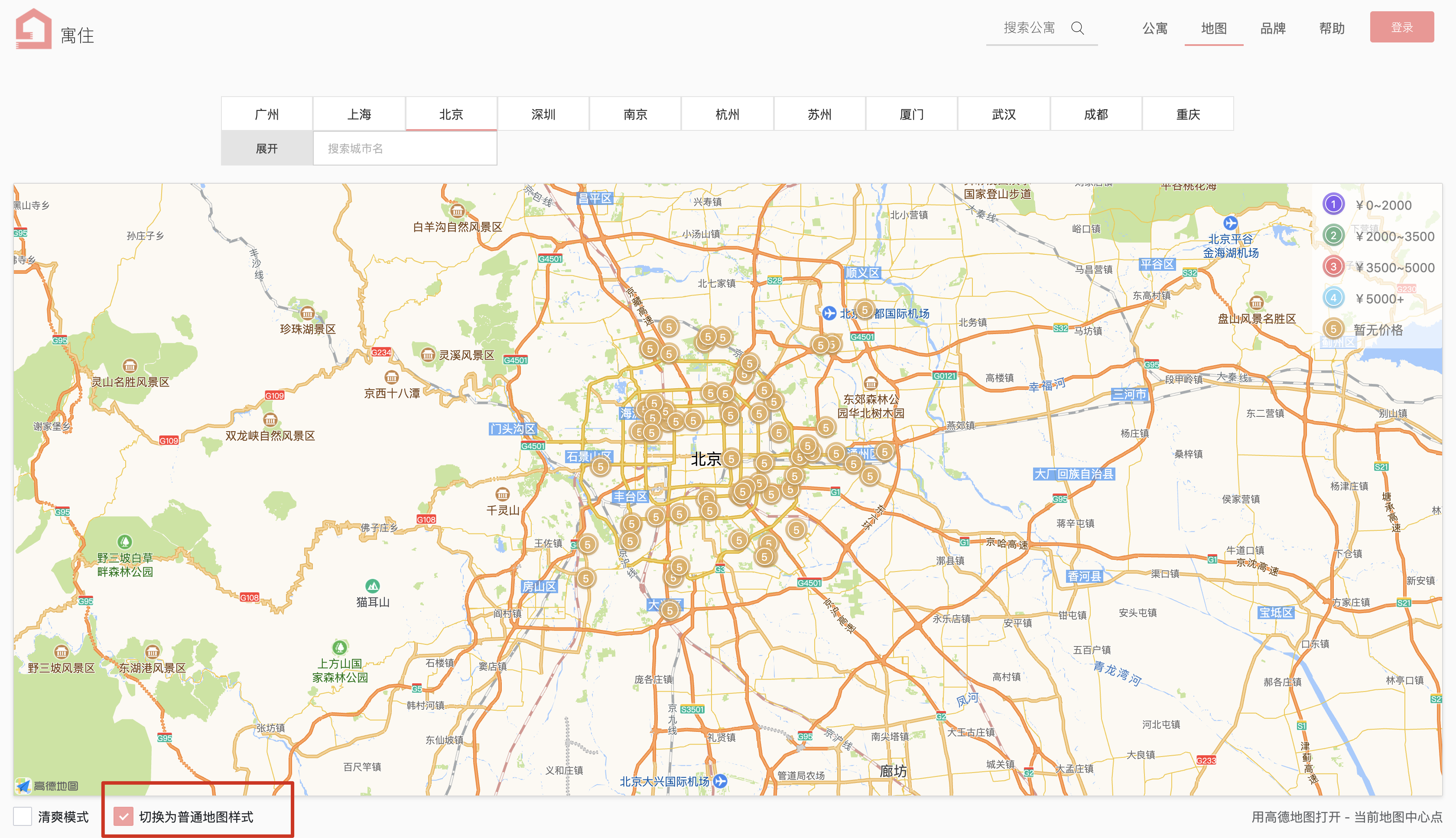The image size is (1456, 838).
Task: Click the 登录 button
Action: (x=1401, y=27)
